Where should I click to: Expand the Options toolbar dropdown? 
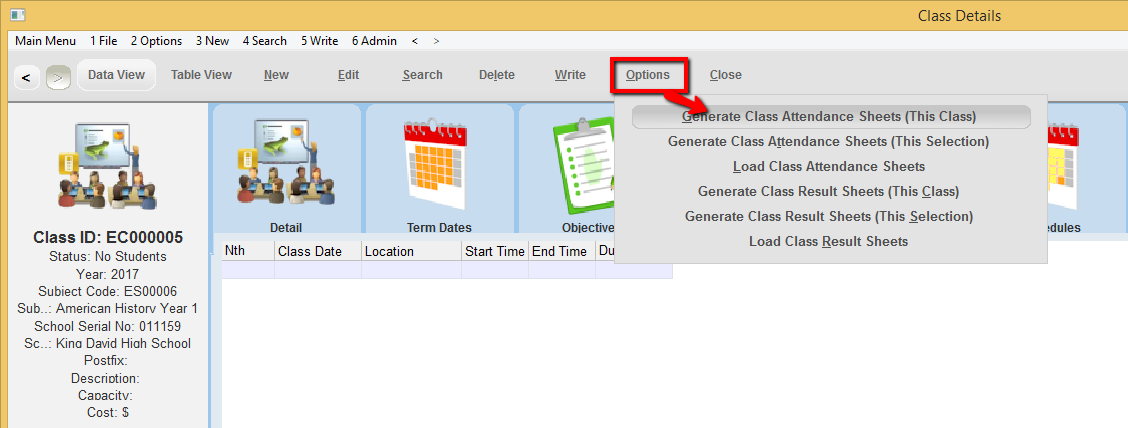pos(648,75)
